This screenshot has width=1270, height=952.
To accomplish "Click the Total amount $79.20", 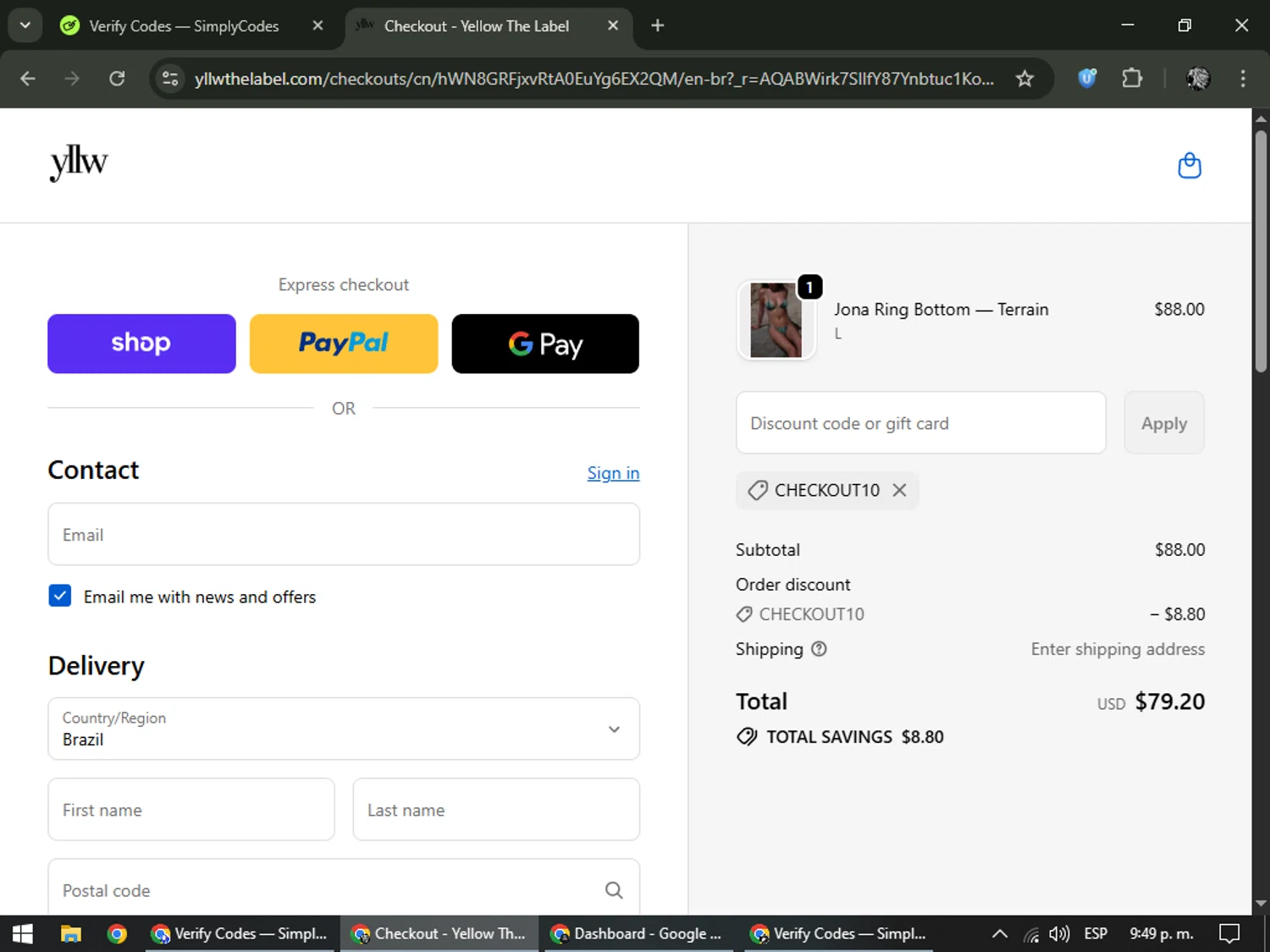I will click(1170, 702).
